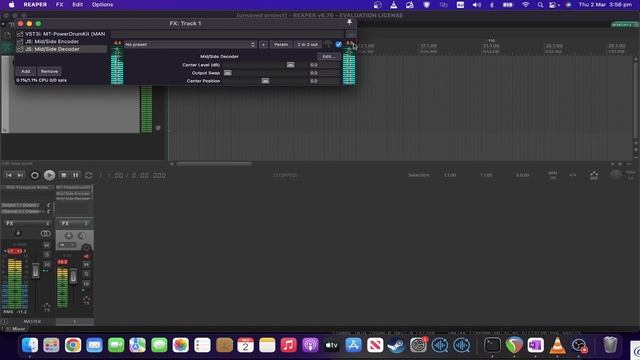The height and width of the screenshot is (360, 640).
Task: Open Maps from the Dock
Action: (x=138, y=345)
